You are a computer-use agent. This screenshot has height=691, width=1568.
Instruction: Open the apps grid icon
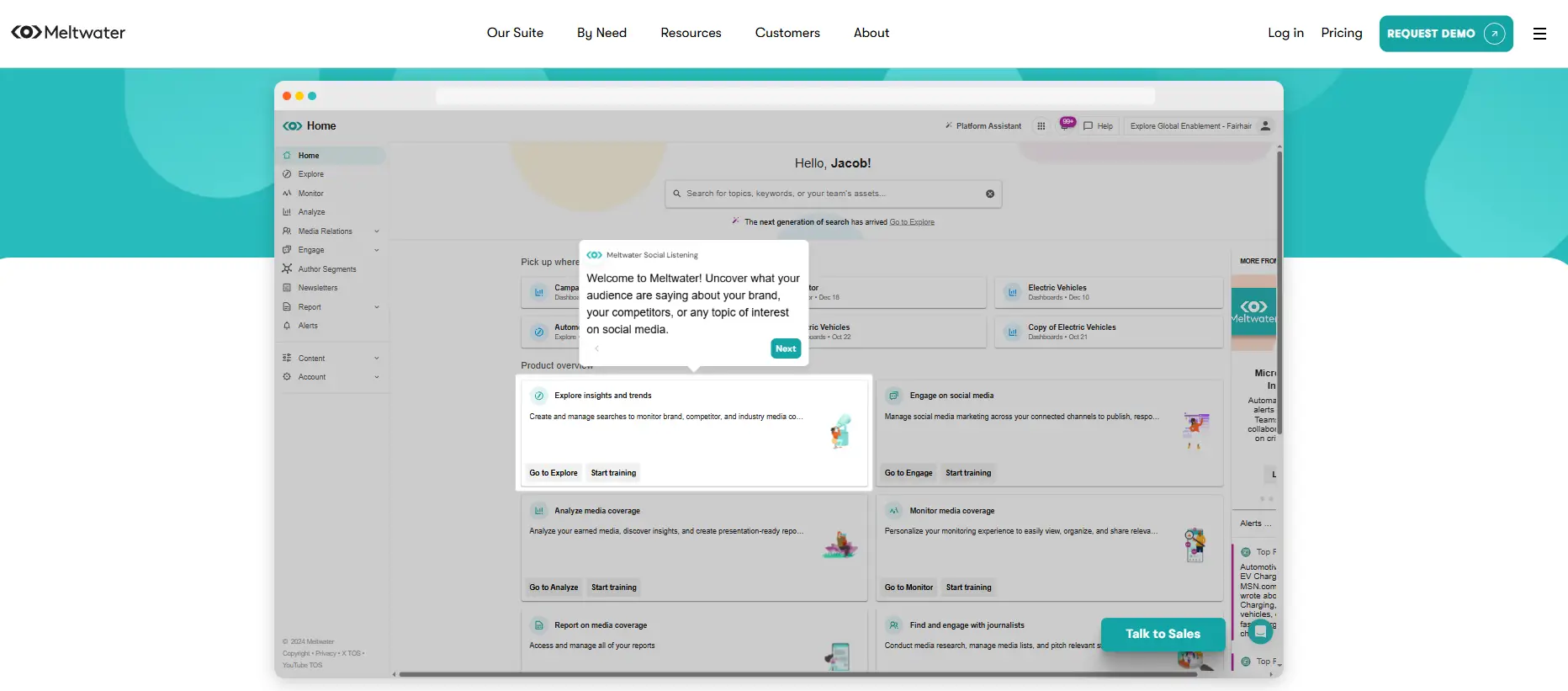[1041, 126]
